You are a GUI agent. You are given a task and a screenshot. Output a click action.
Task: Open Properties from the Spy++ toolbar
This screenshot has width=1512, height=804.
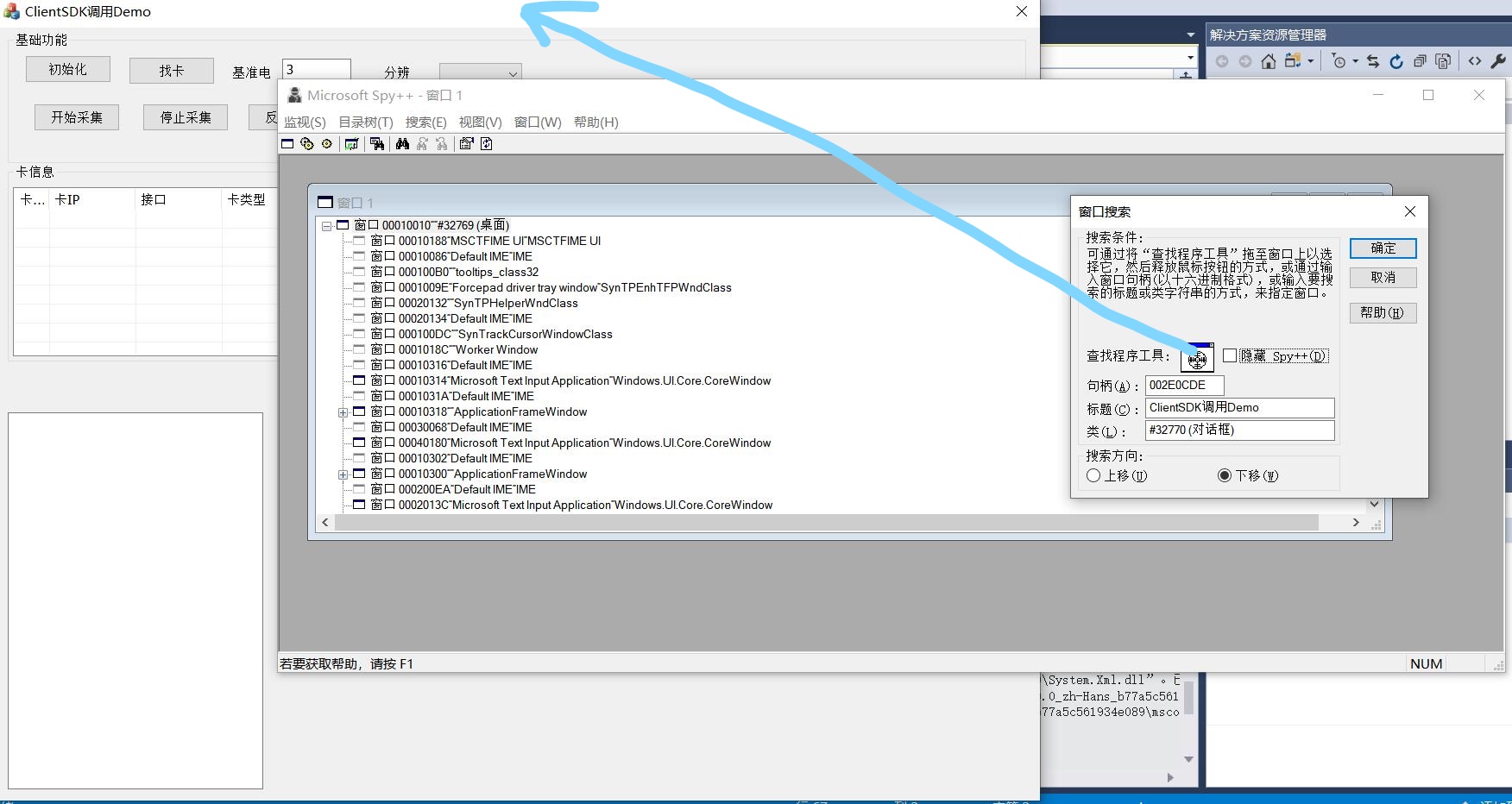466,143
